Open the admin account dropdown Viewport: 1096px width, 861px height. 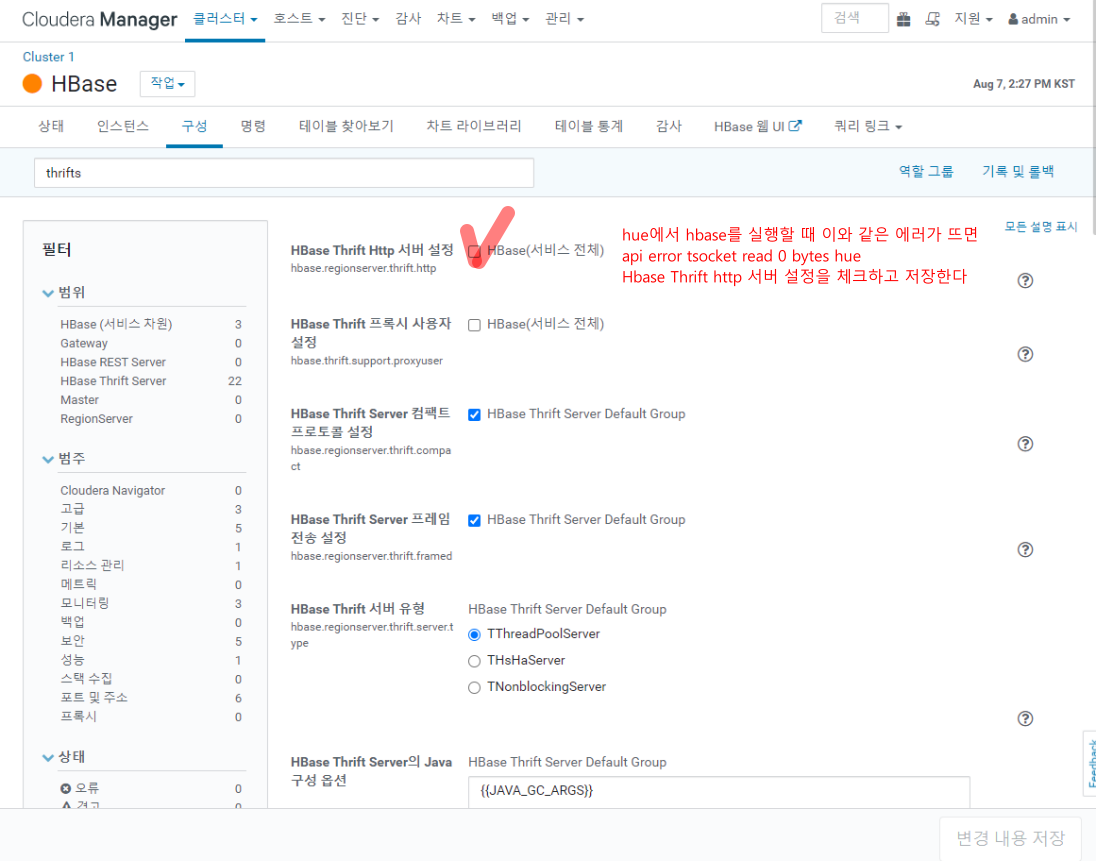pyautogui.click(x=1039, y=20)
